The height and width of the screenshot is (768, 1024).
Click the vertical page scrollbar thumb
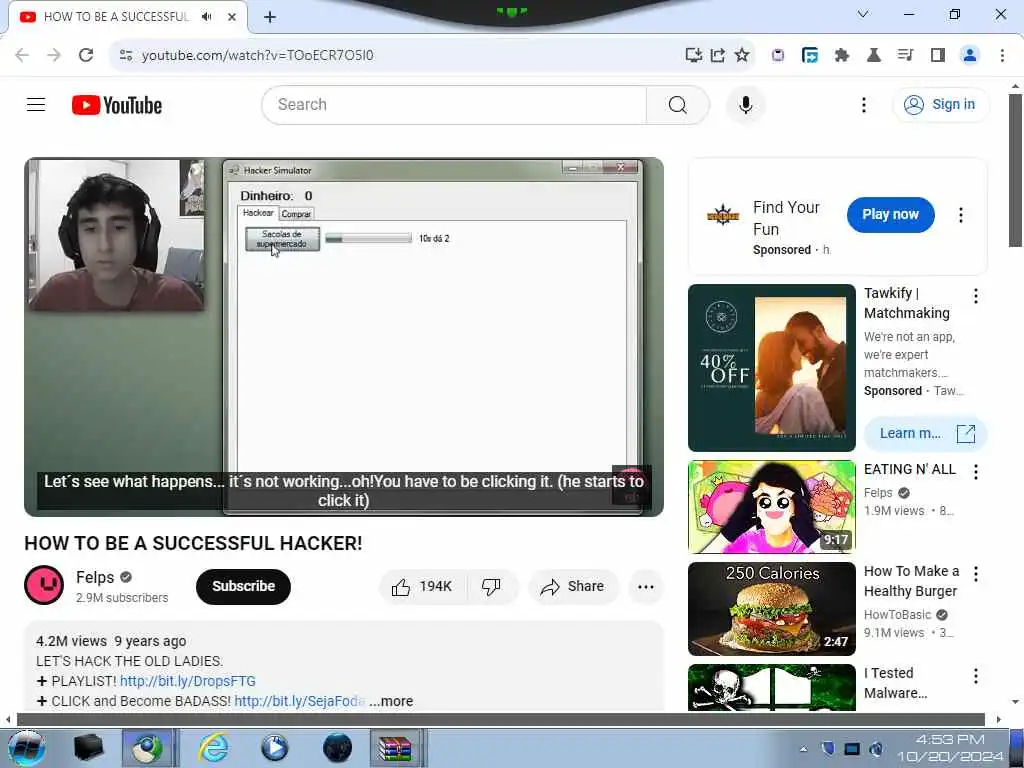(x=1015, y=170)
